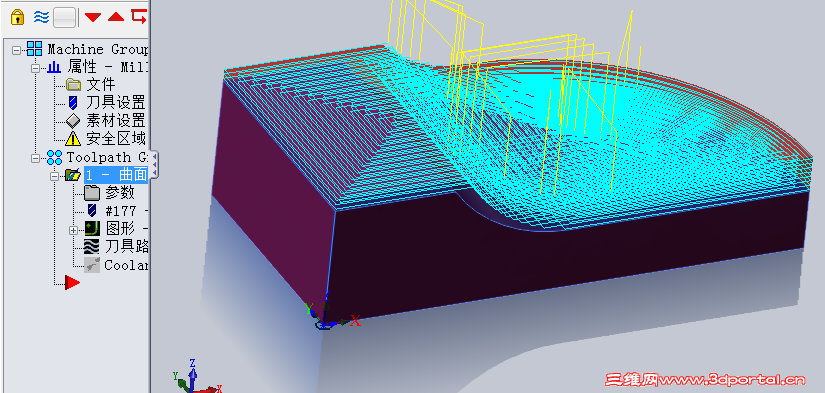Collapse the 属性 - Mill node

point(35,68)
